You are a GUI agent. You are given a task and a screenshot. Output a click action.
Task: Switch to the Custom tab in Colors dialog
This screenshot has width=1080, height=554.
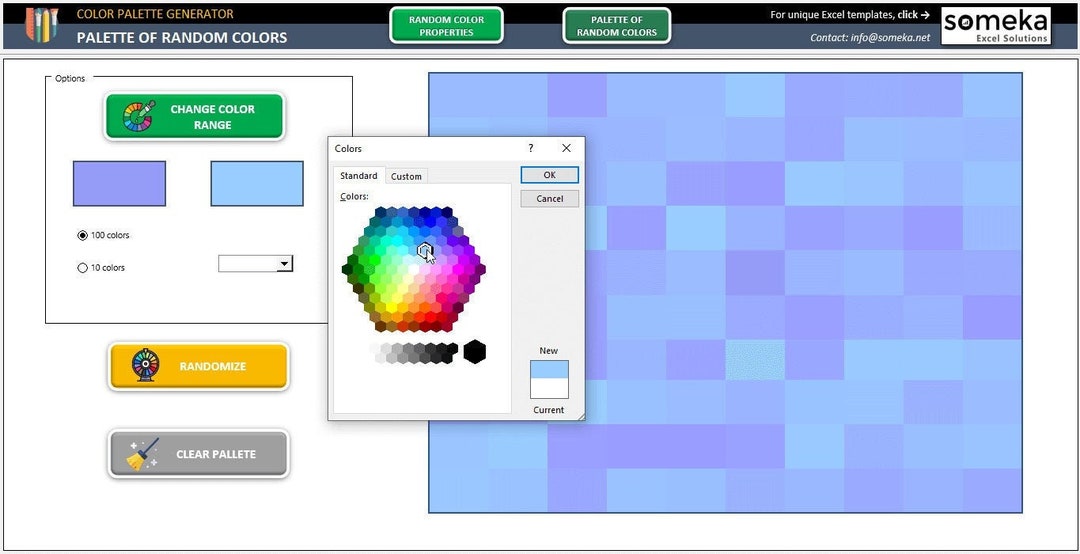pyautogui.click(x=406, y=176)
